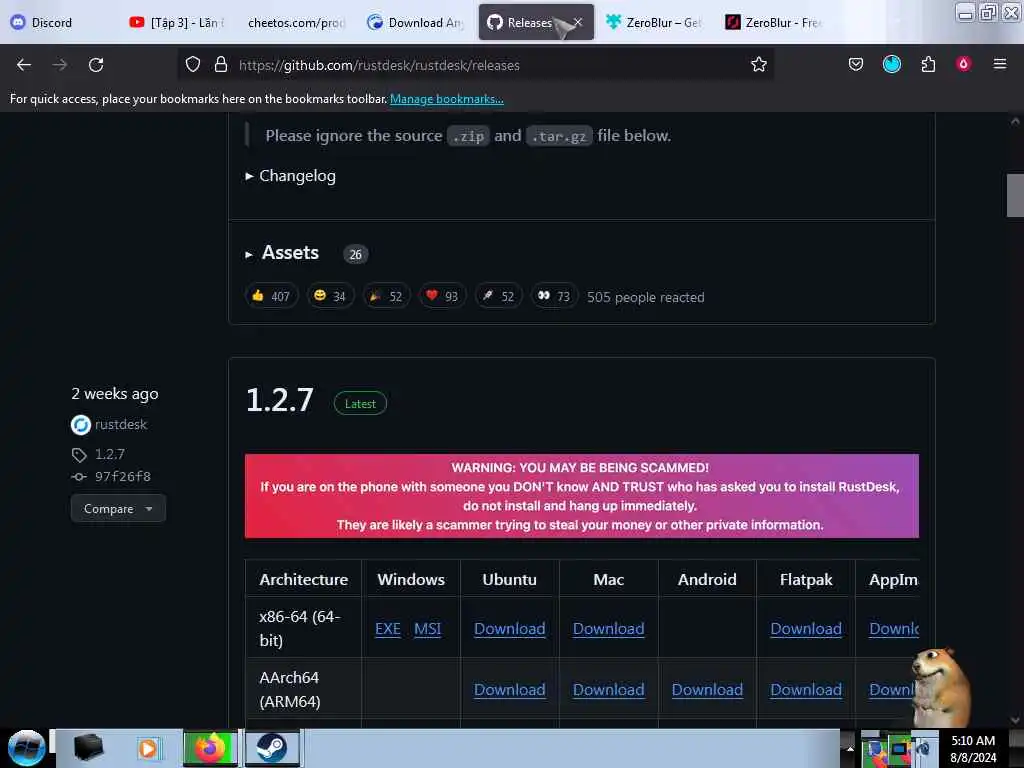Image resolution: width=1024 pixels, height=768 pixels.
Task: Open the media player taskbar icon
Action: click(148, 748)
